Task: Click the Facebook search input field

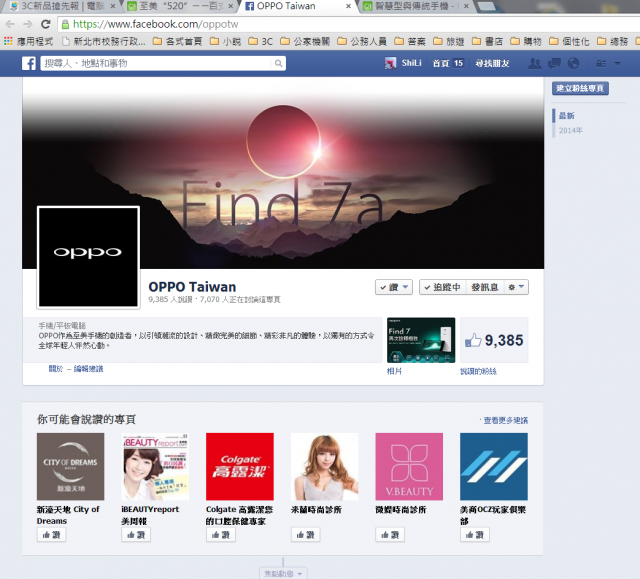Action: (x=157, y=63)
